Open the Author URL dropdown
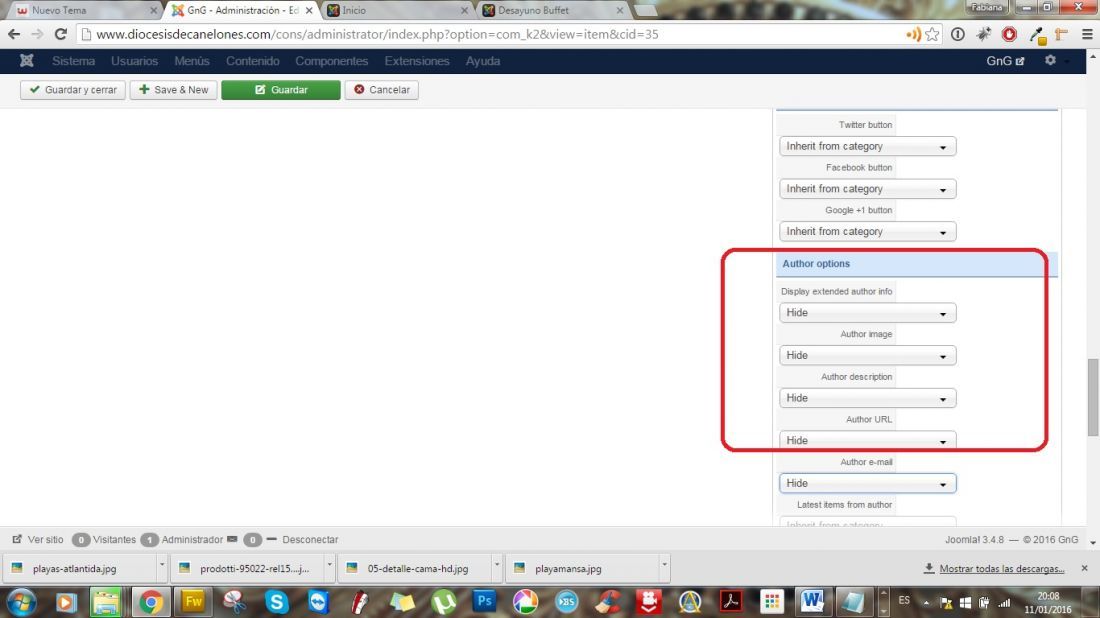 click(x=867, y=441)
